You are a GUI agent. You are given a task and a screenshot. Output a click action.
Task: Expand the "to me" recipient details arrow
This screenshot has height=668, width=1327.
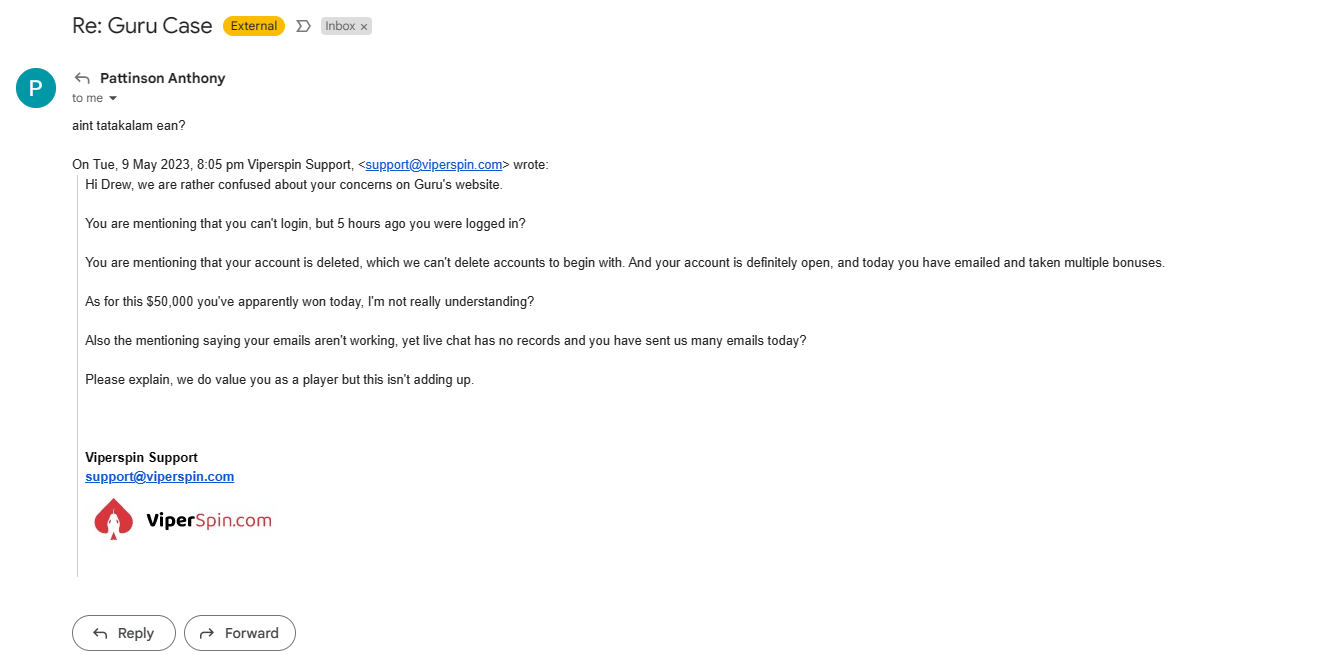(113, 98)
